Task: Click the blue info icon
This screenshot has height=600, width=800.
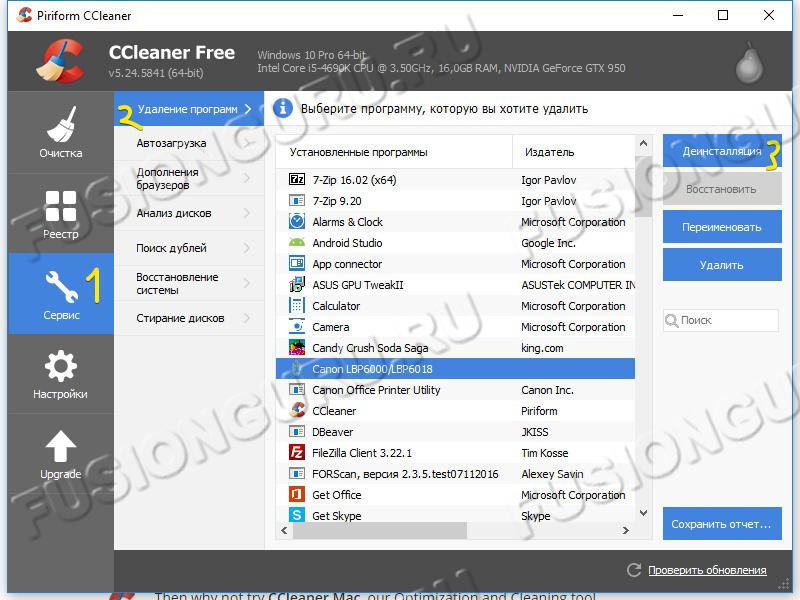Action: 283,108
